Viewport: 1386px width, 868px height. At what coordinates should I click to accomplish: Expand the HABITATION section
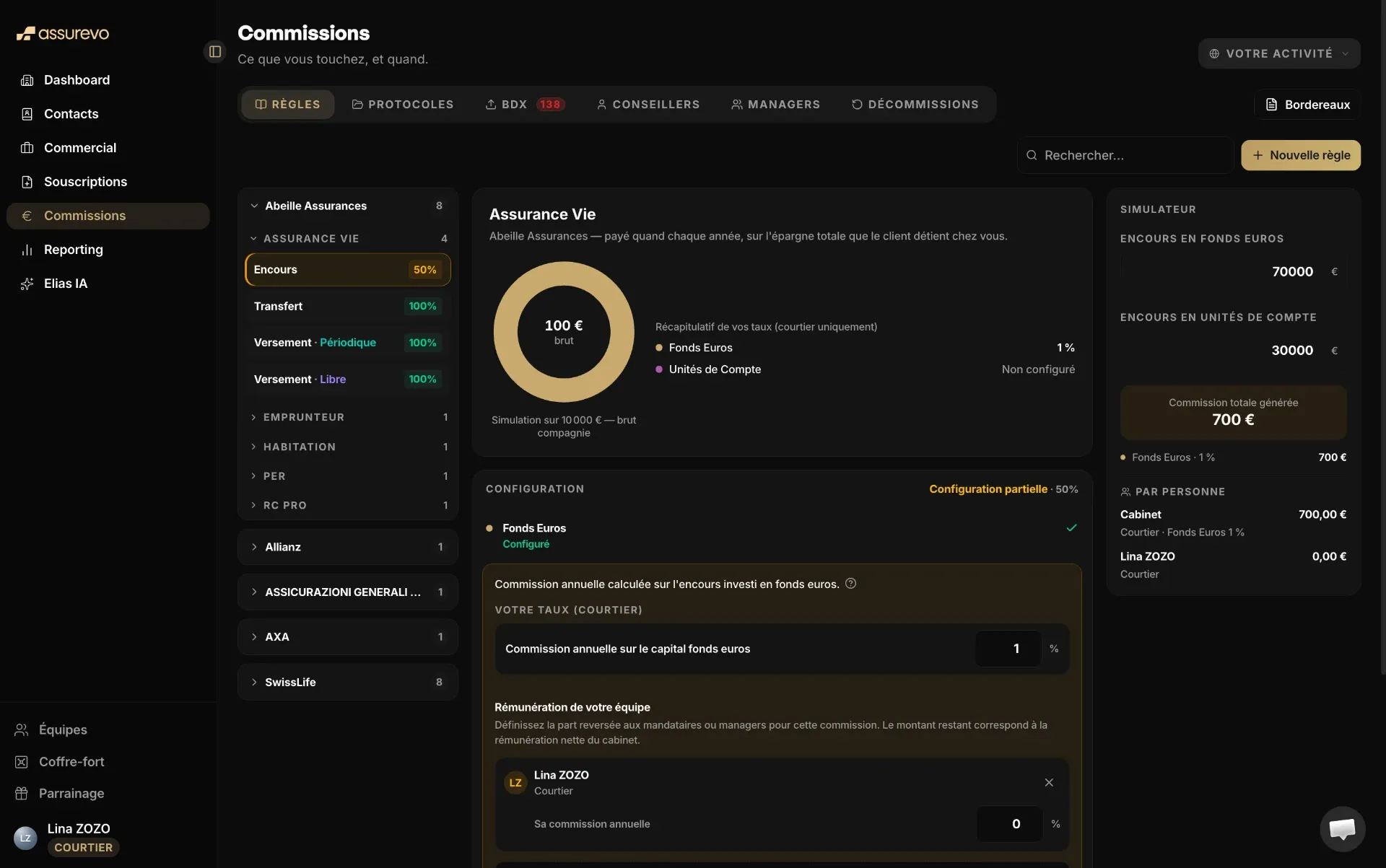coord(348,447)
